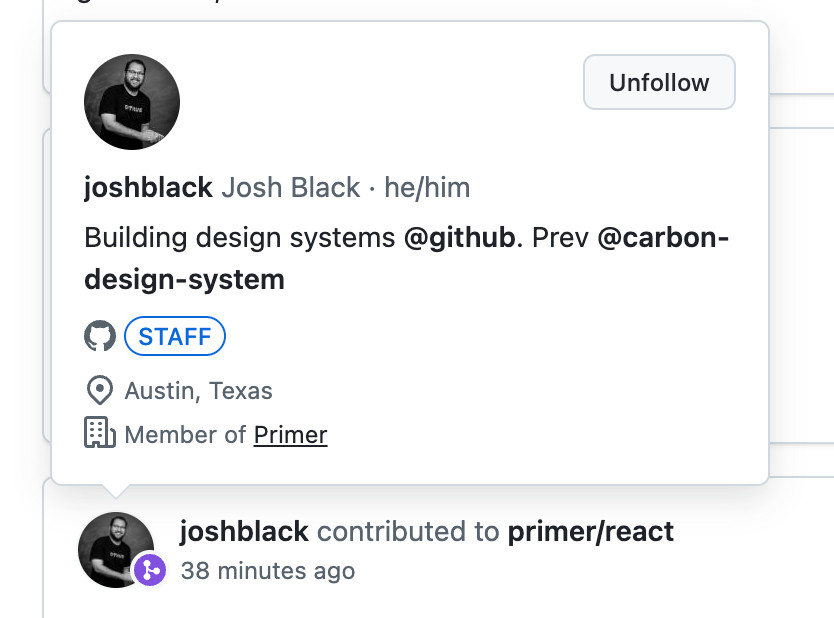
Task: Open the primer/react repository link
Action: (x=591, y=532)
